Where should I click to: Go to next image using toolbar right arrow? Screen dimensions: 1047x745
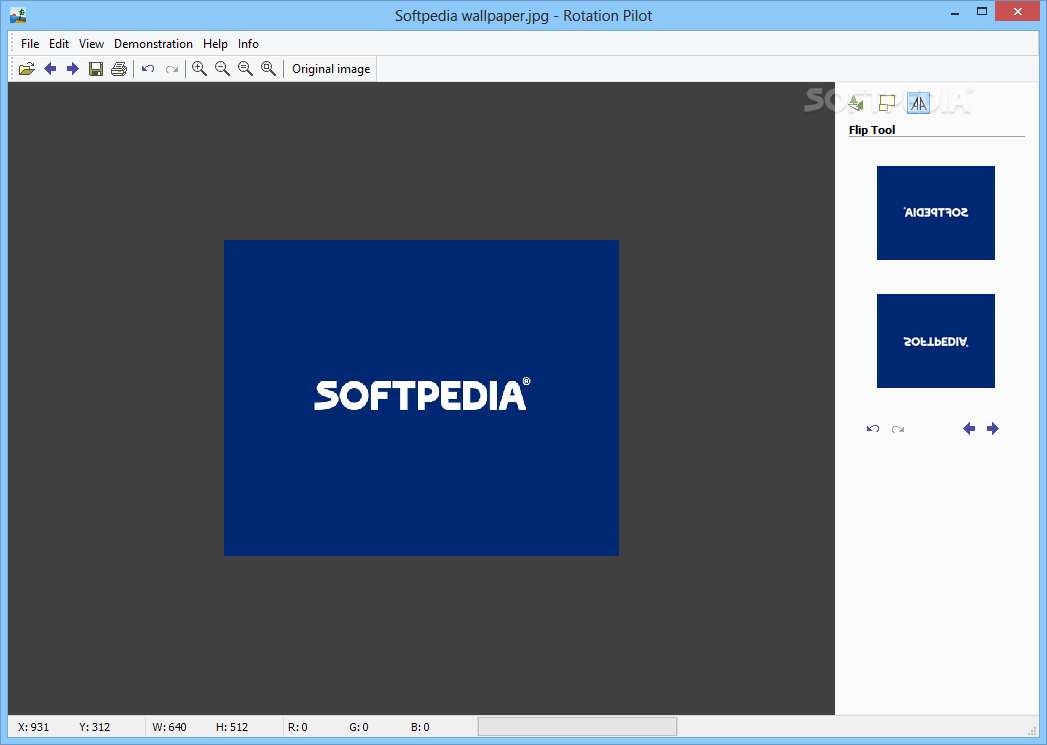(73, 69)
